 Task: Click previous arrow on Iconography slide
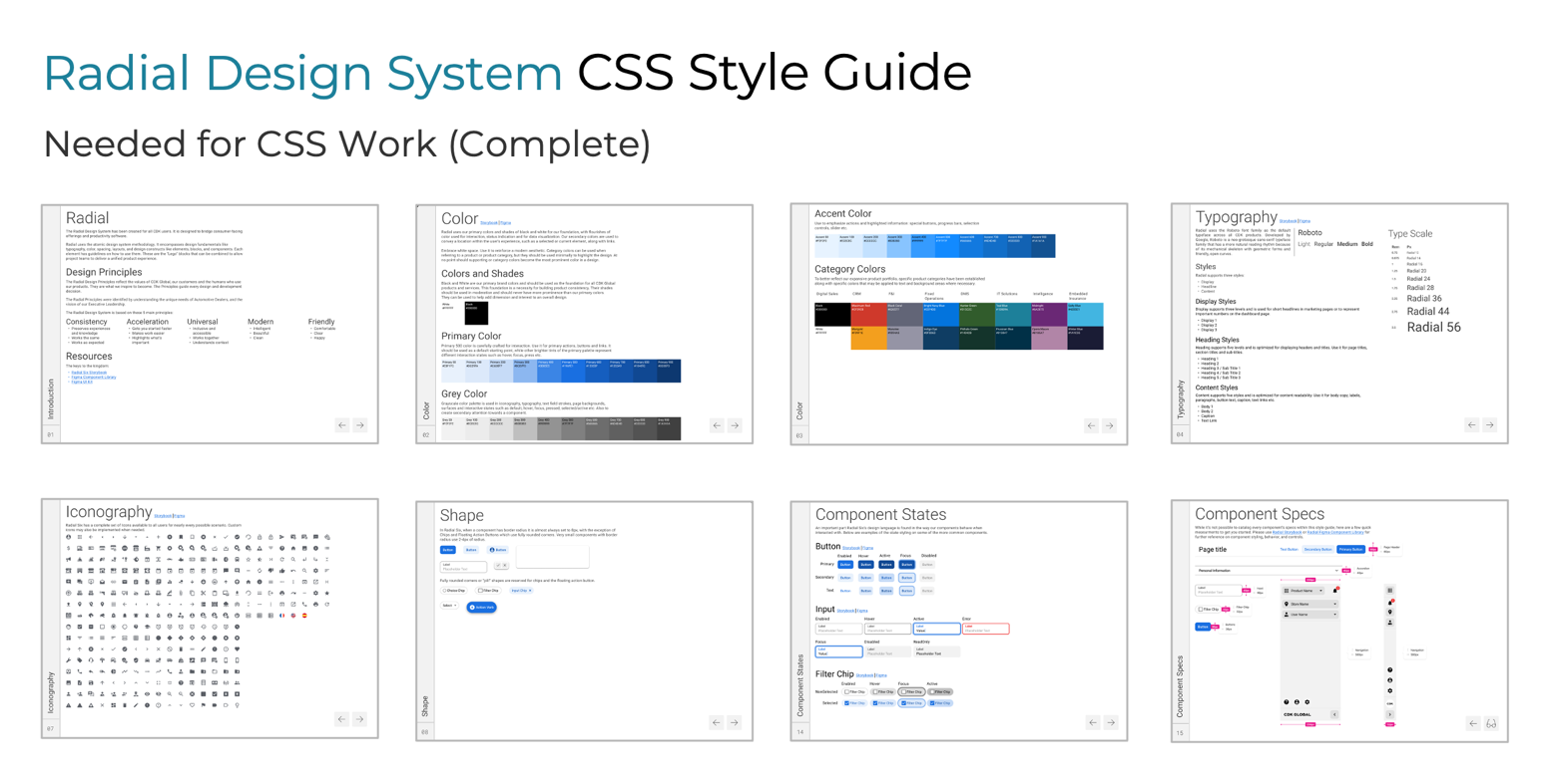click(x=342, y=719)
